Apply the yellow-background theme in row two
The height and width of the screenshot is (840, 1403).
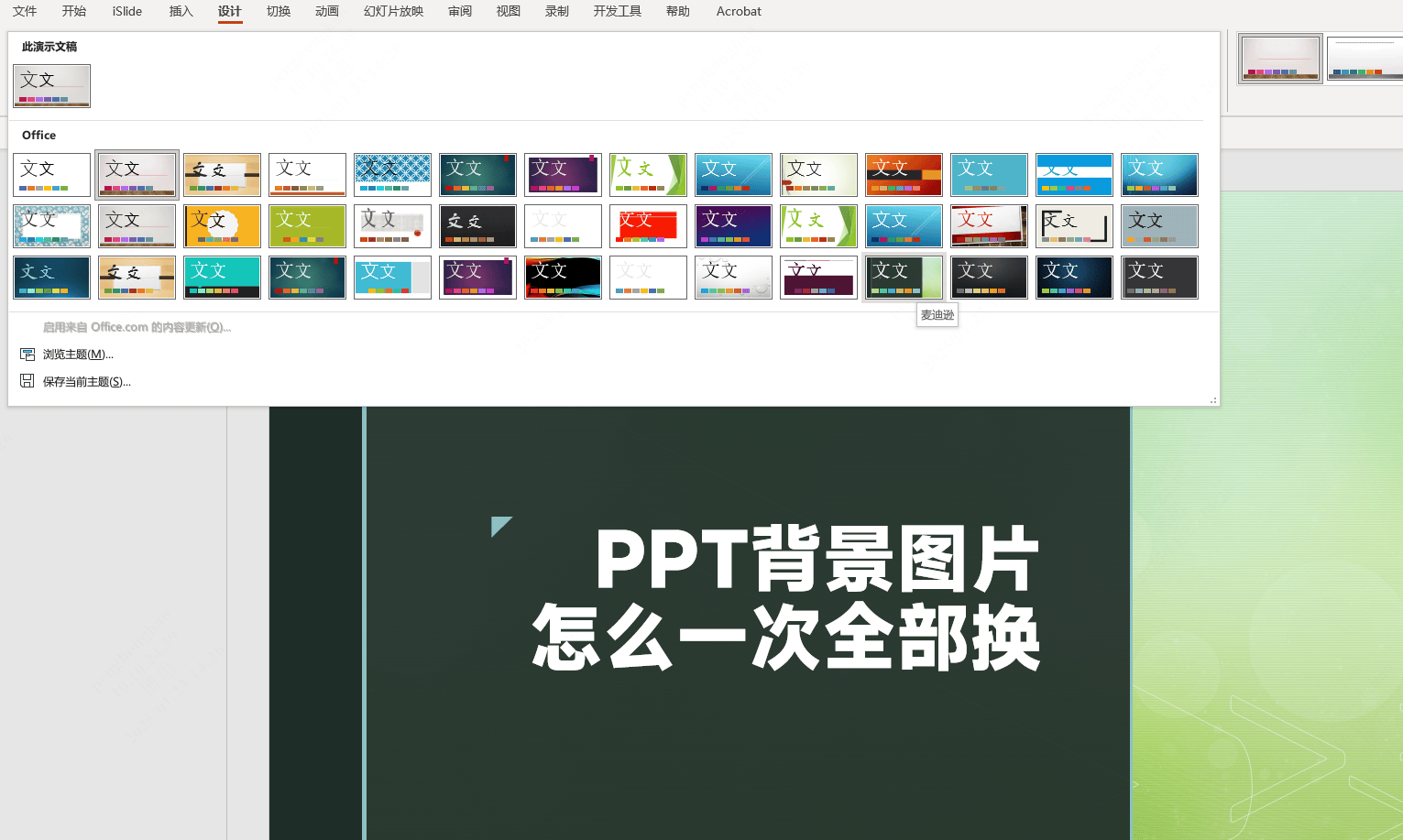pos(222,225)
